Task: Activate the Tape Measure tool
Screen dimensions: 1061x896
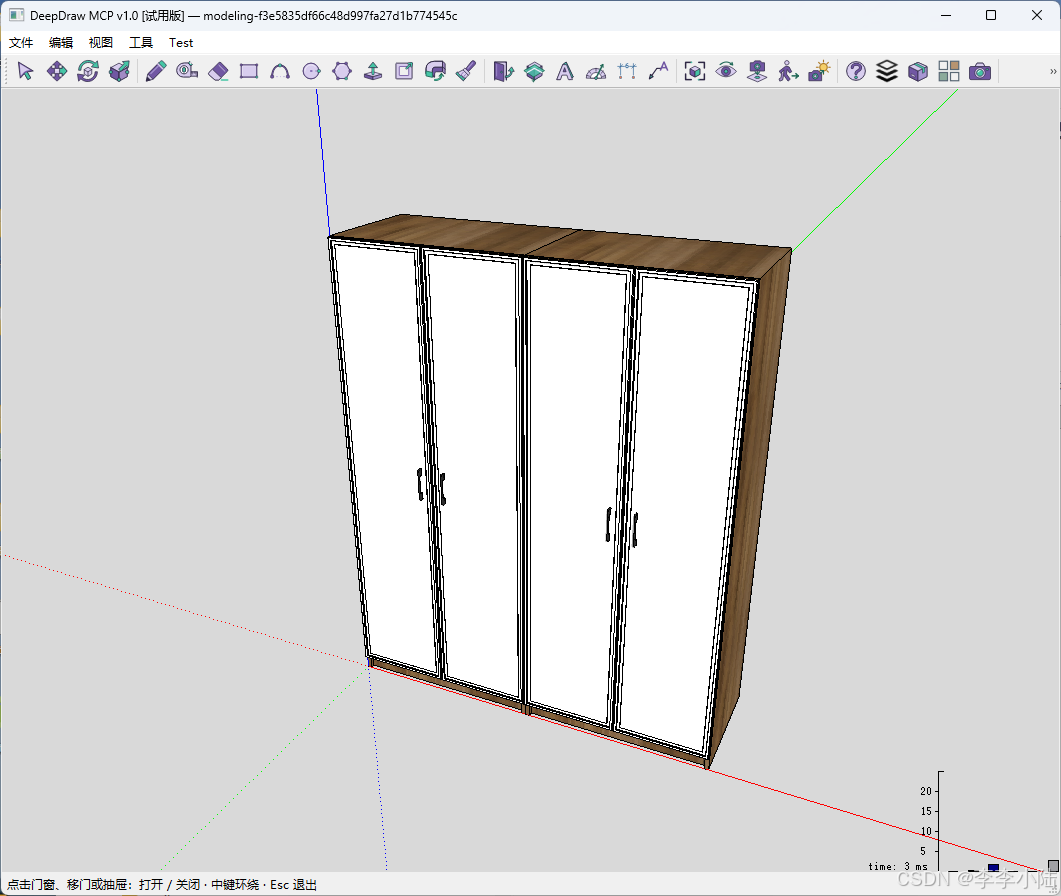Action: coord(187,71)
